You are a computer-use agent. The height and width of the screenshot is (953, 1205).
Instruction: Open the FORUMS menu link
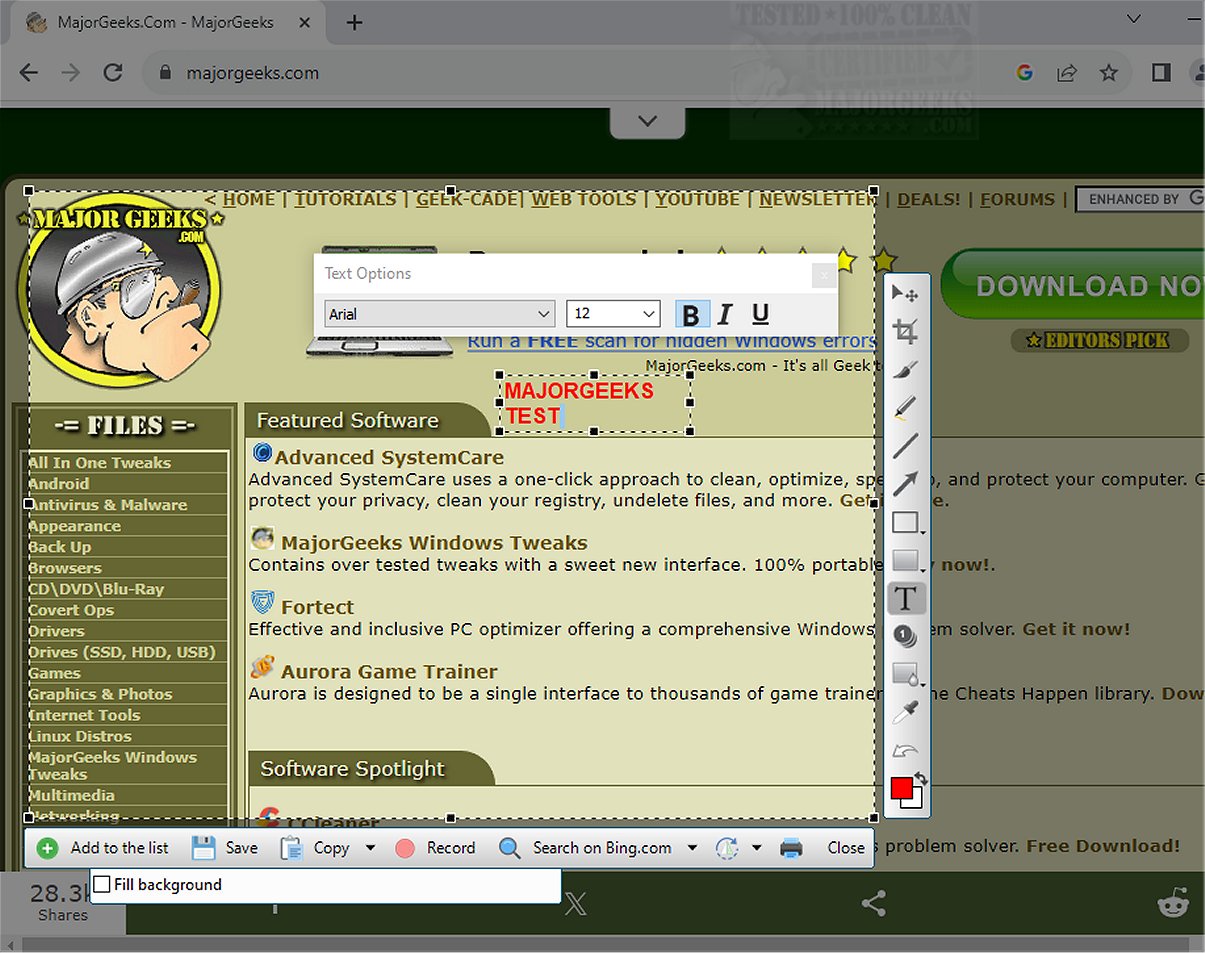tap(1017, 199)
